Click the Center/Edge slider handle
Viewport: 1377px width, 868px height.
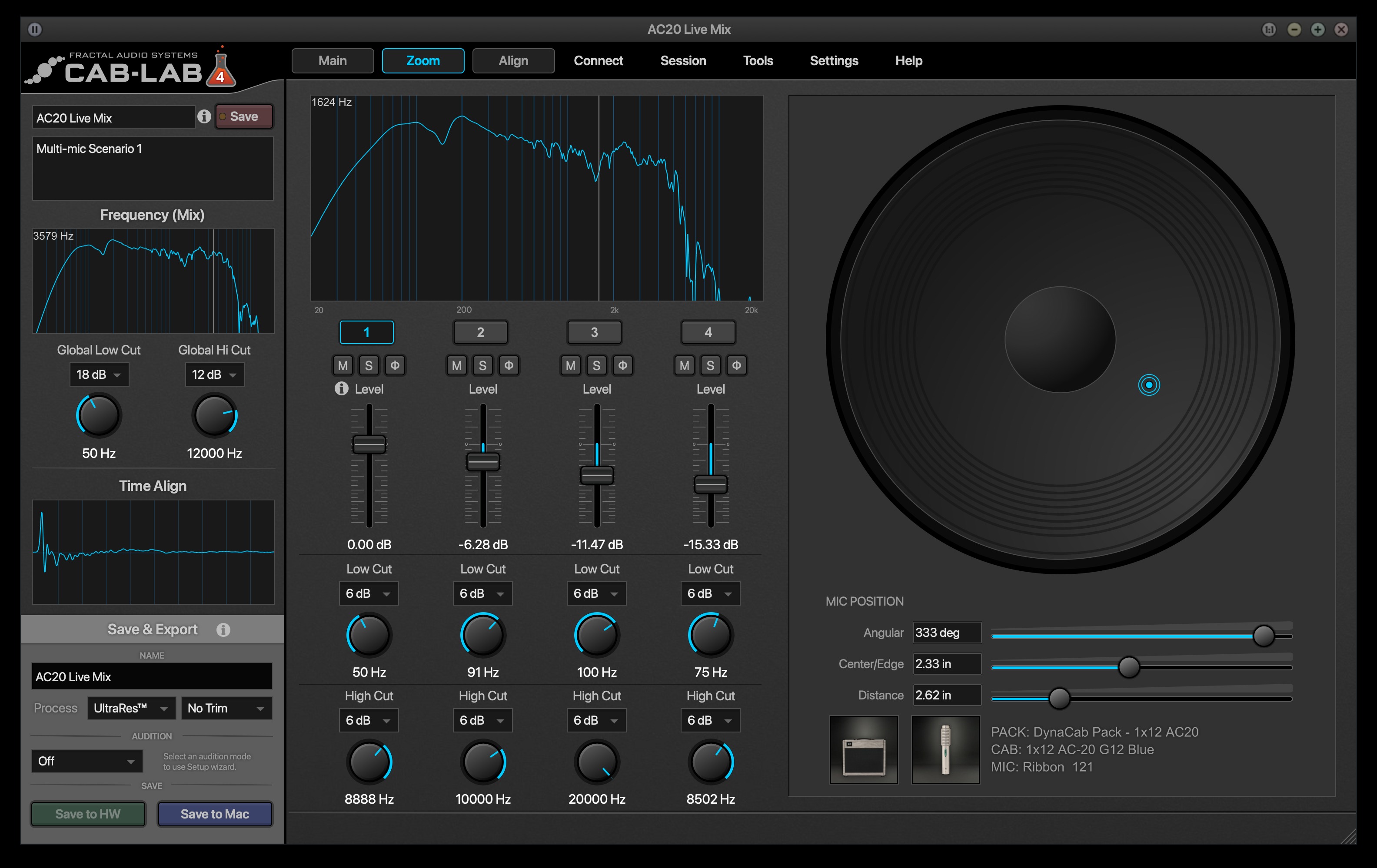click(1129, 667)
